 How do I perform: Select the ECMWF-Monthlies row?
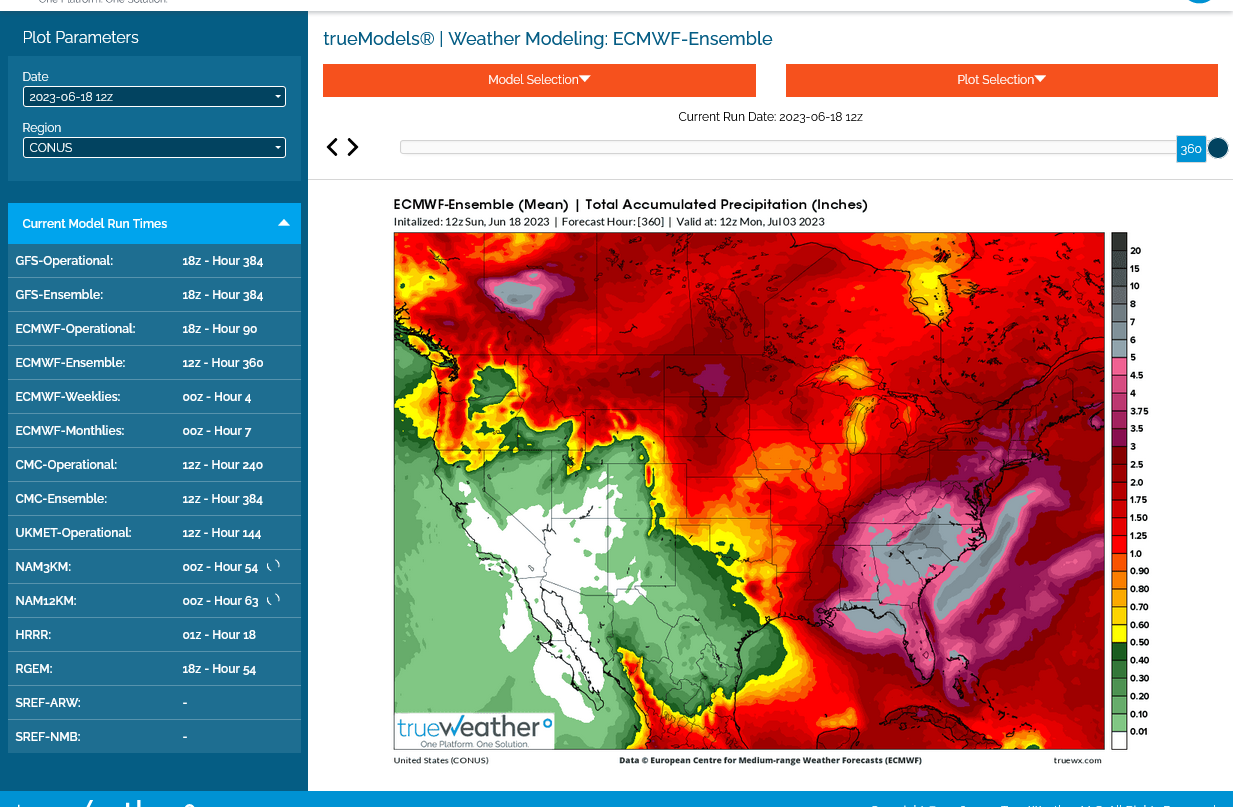pos(154,431)
